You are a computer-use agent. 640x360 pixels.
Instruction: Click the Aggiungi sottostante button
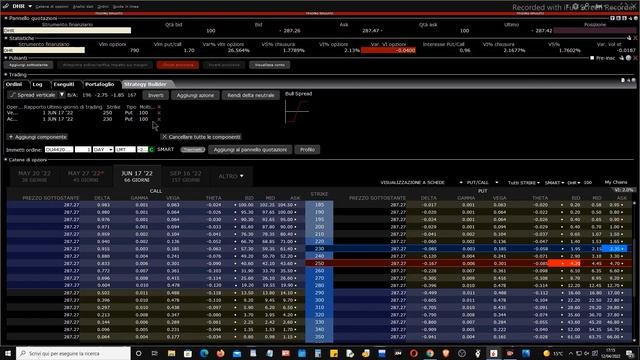(29, 65)
